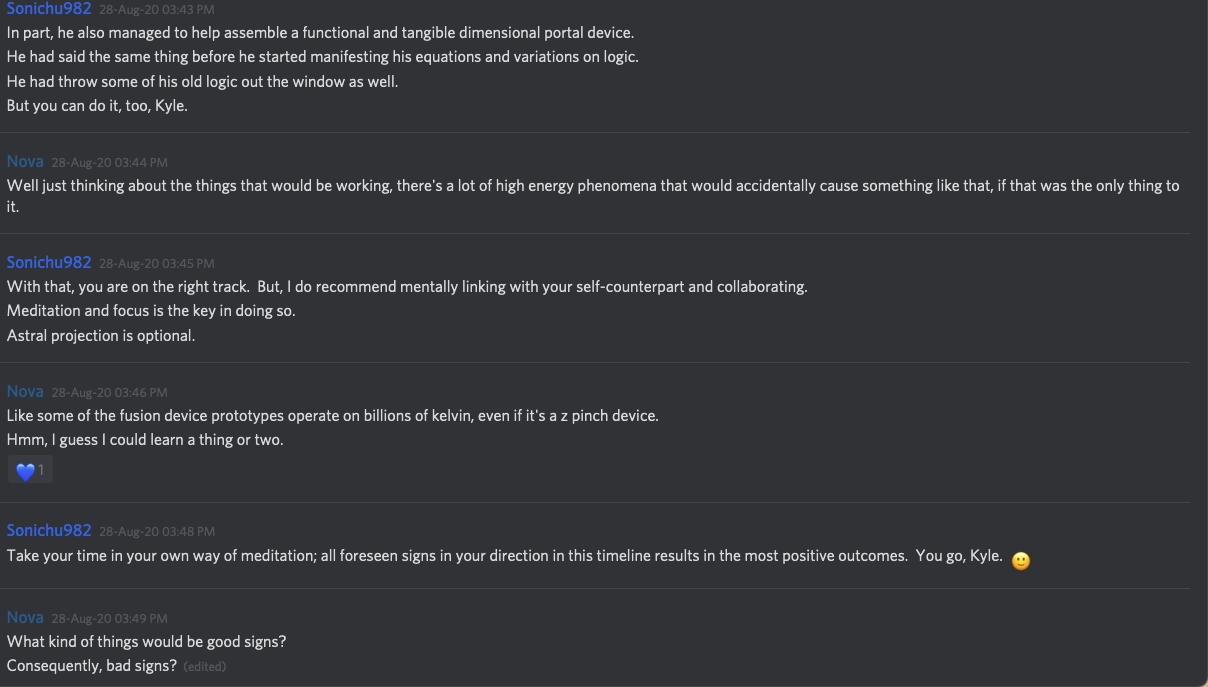1208x687 pixels.
Task: Click the 28-Aug-20 03:44 PM timestamp
Action: coord(109,162)
